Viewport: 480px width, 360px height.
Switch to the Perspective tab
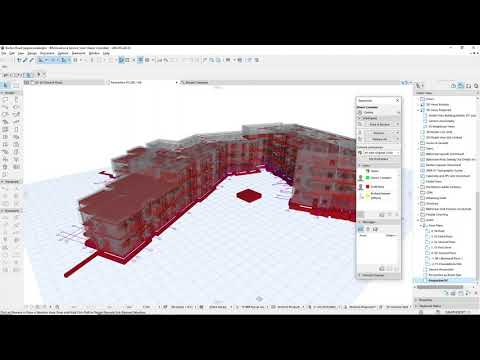coord(142,82)
